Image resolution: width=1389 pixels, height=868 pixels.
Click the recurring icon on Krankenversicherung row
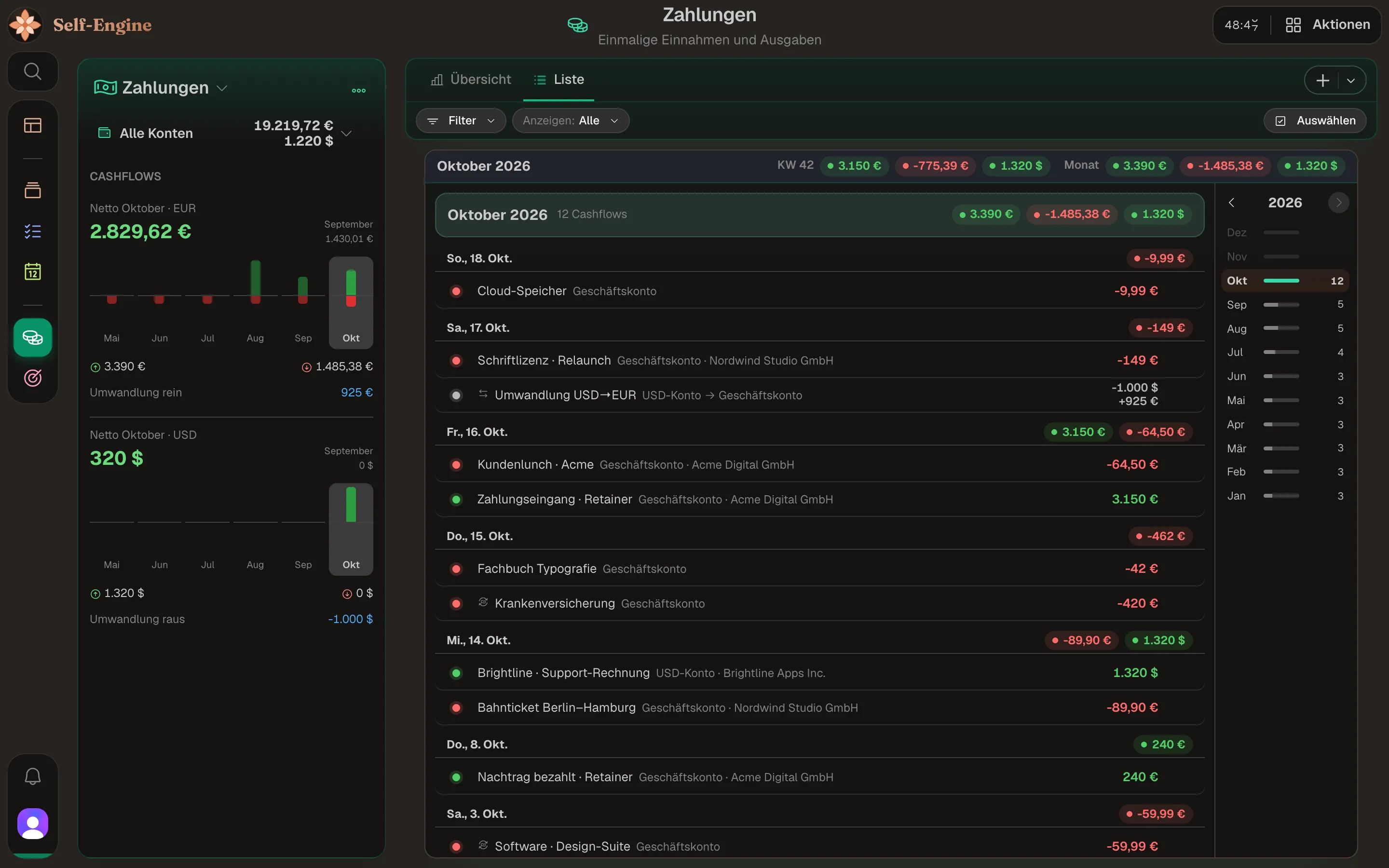483,602
